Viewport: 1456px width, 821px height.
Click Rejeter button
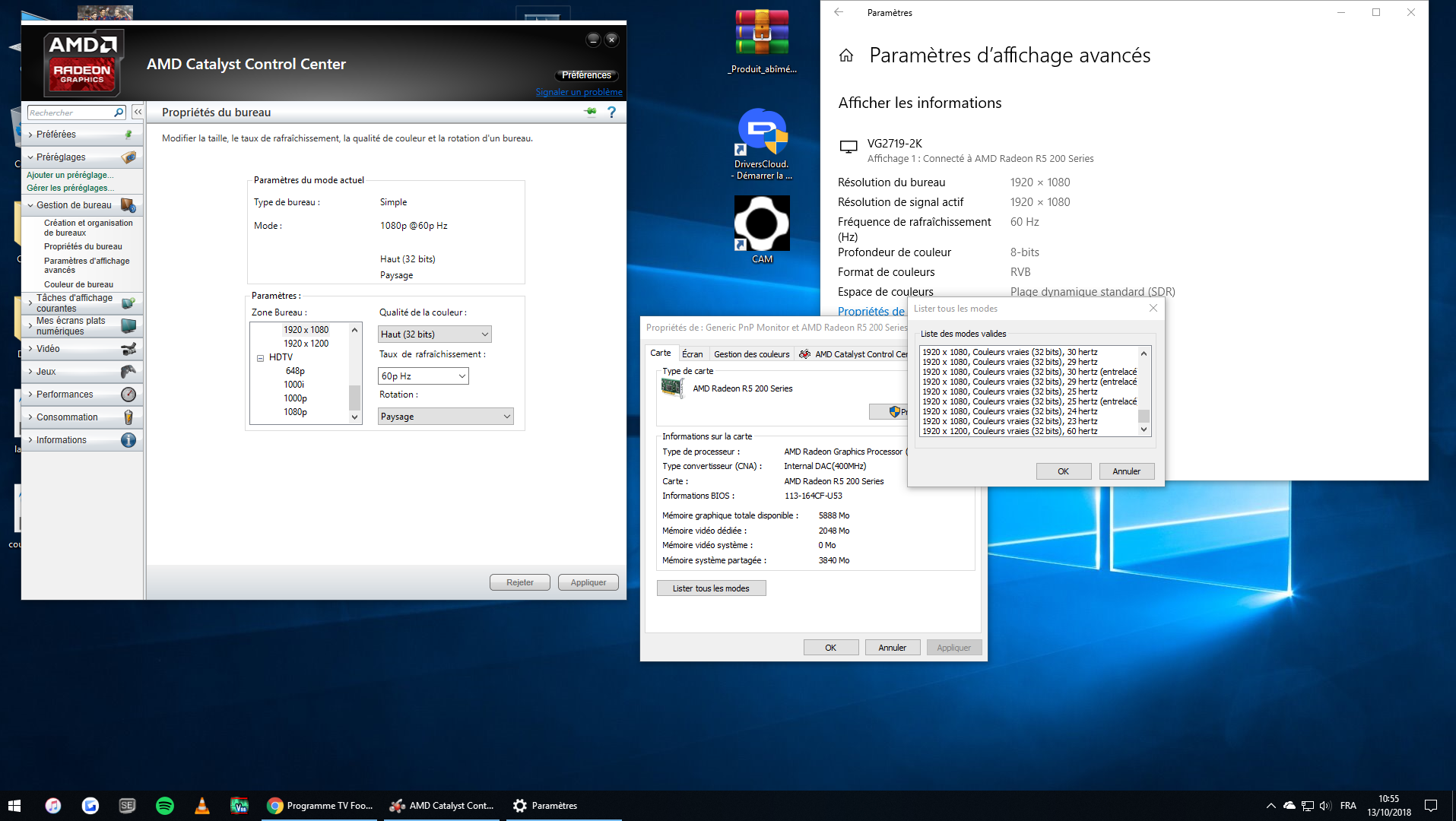tap(520, 582)
